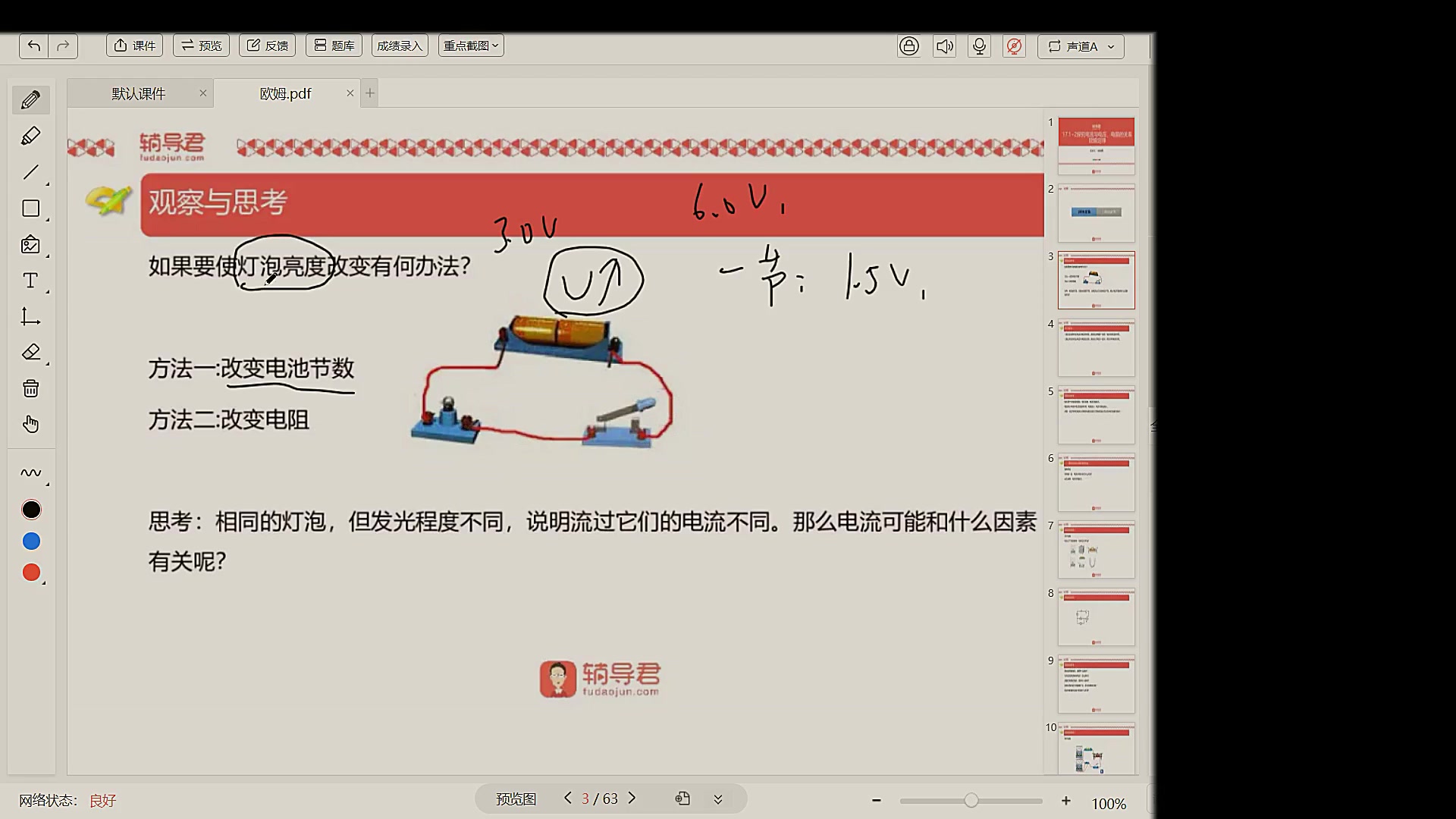Expand the 重点截图 screenshot dropdown
The width and height of the screenshot is (1456, 819).
pyautogui.click(x=470, y=45)
